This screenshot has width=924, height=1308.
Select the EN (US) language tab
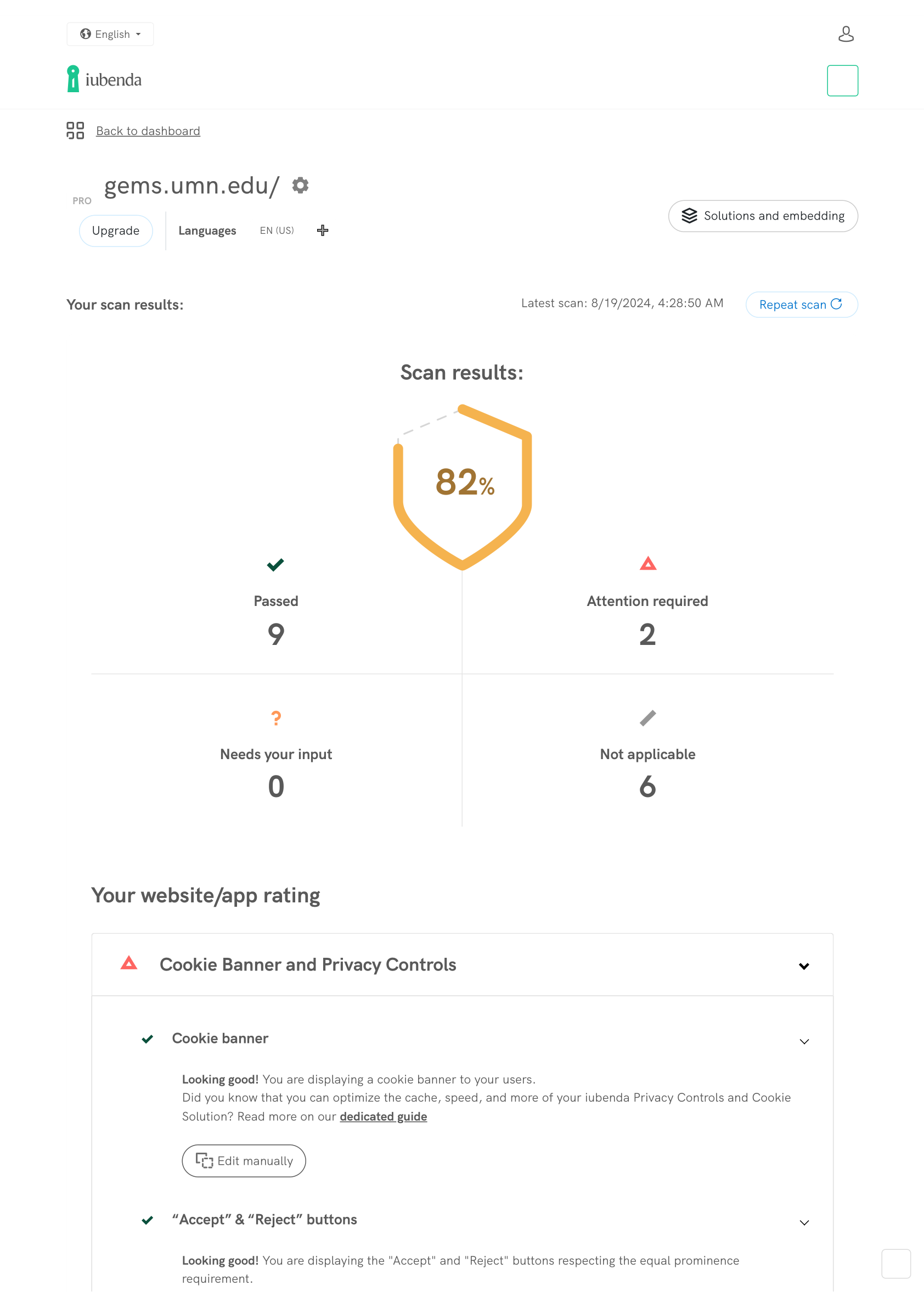277,230
